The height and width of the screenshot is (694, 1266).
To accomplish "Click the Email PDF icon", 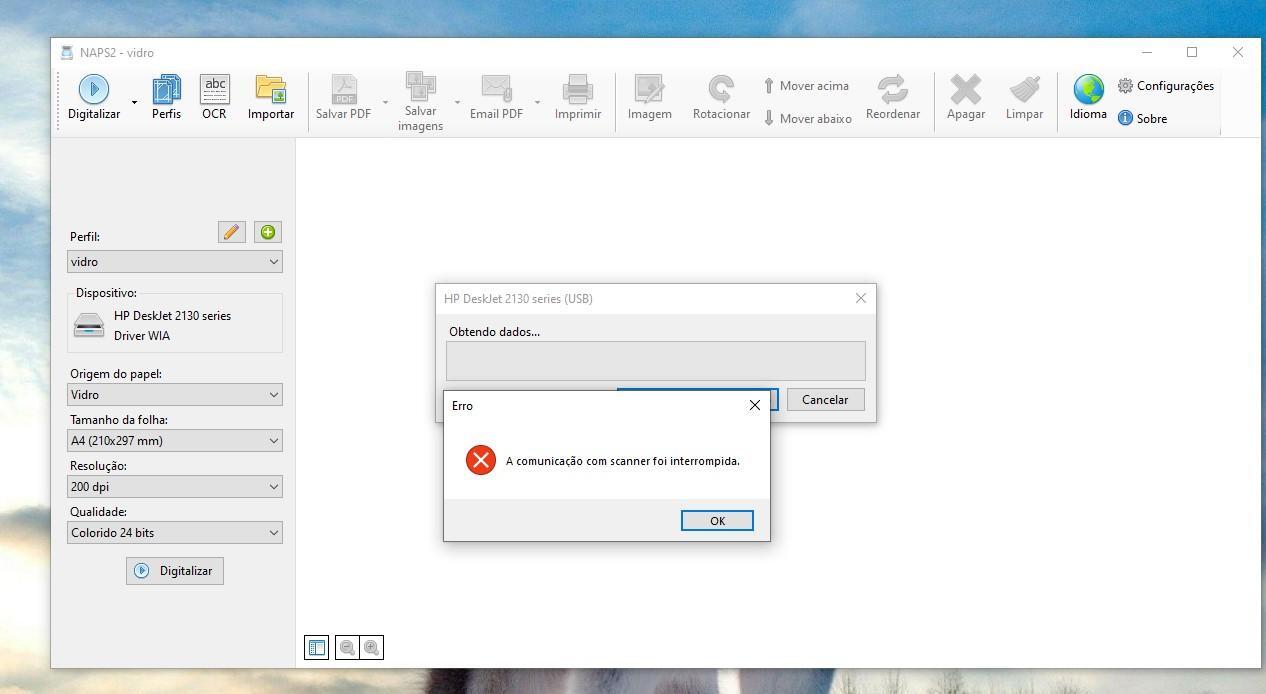I will tap(497, 89).
